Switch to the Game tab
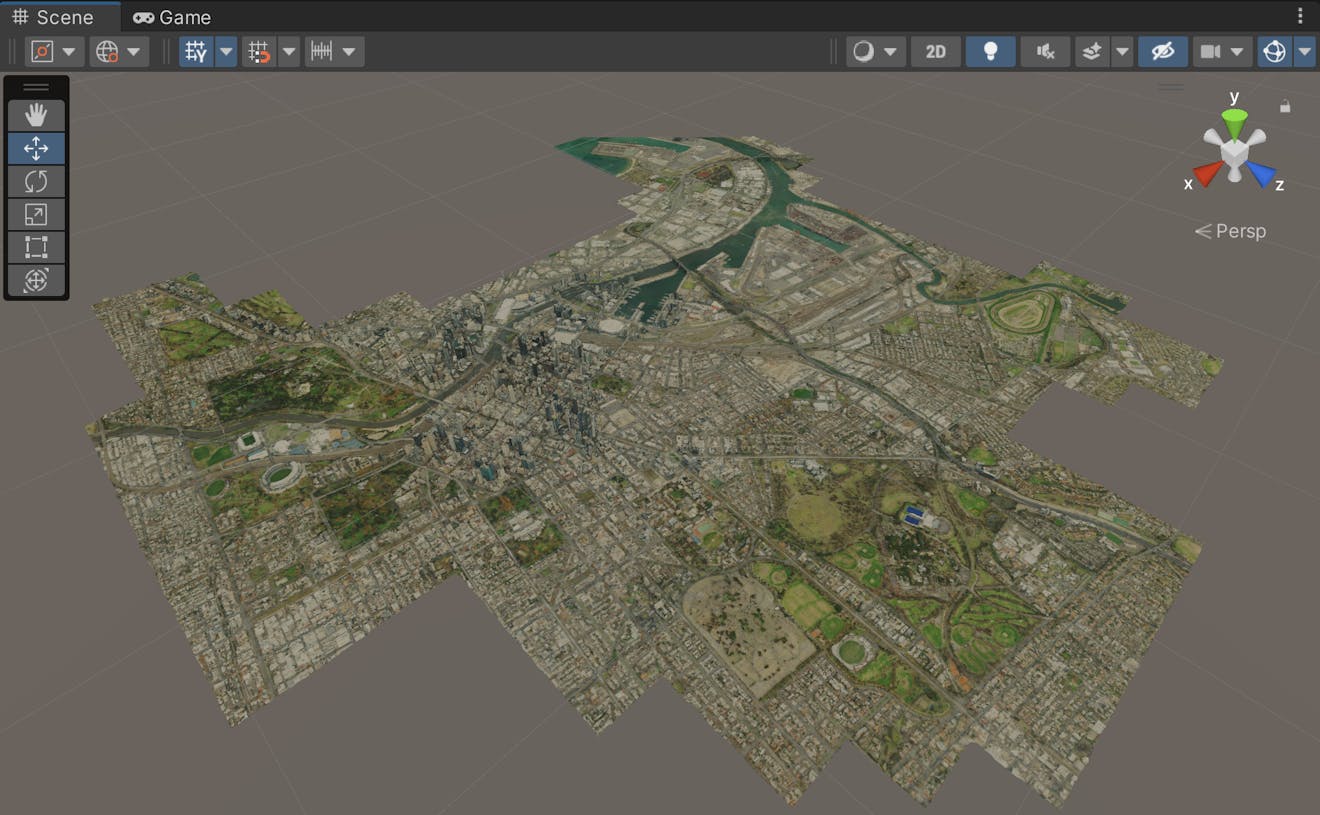 (172, 17)
